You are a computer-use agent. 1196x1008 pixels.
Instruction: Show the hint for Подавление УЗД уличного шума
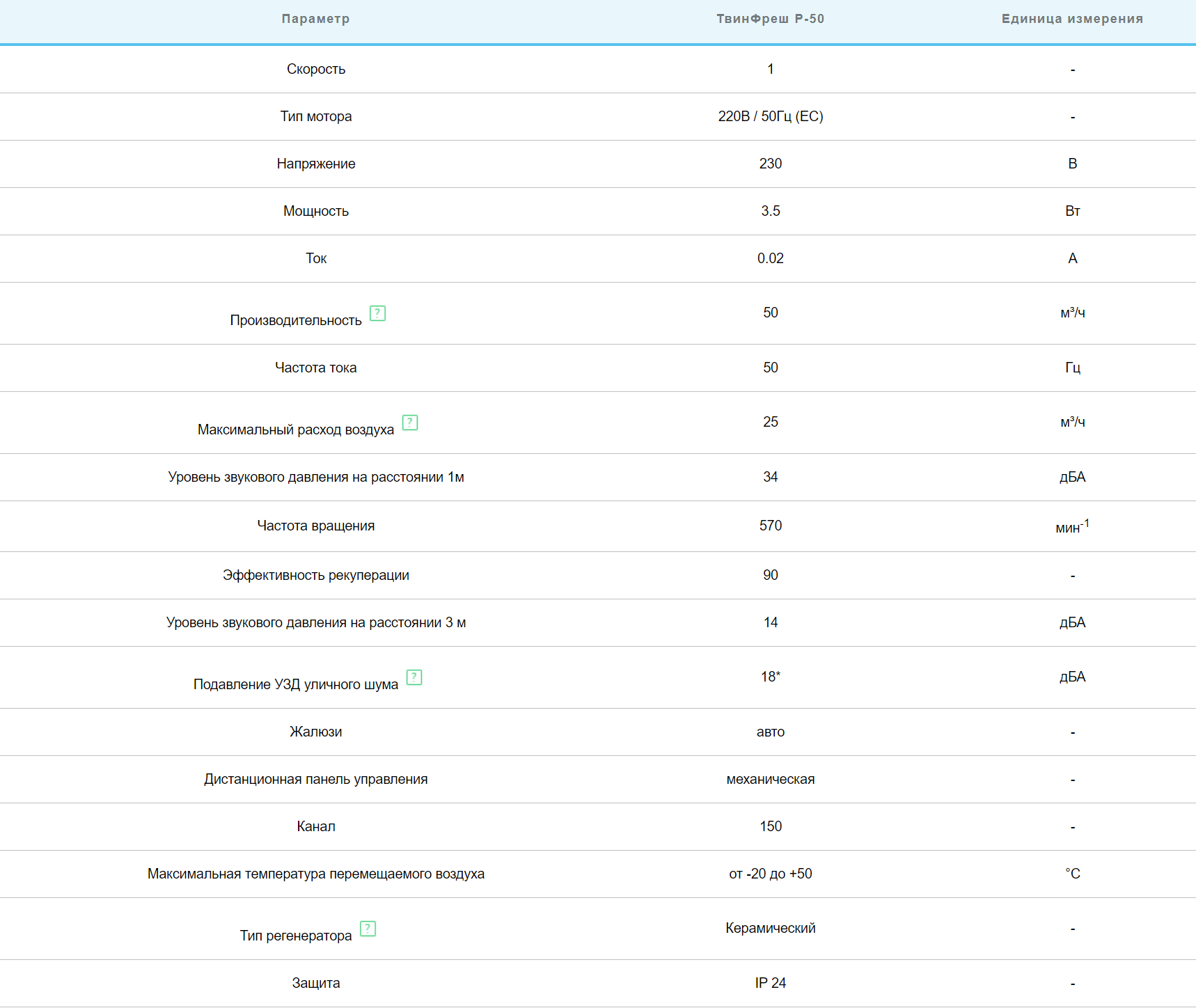(x=414, y=677)
